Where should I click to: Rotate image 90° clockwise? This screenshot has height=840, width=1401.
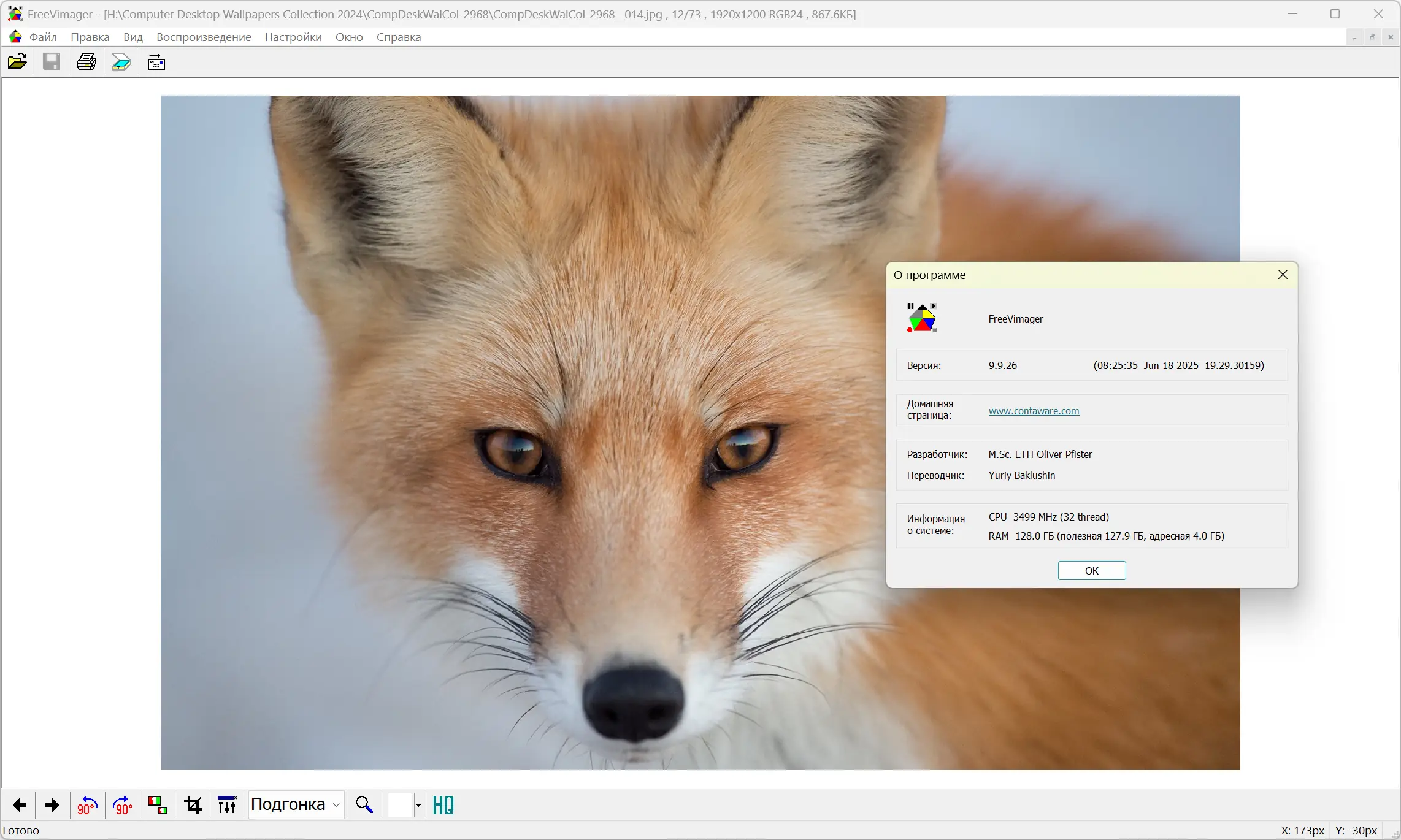pos(123,805)
